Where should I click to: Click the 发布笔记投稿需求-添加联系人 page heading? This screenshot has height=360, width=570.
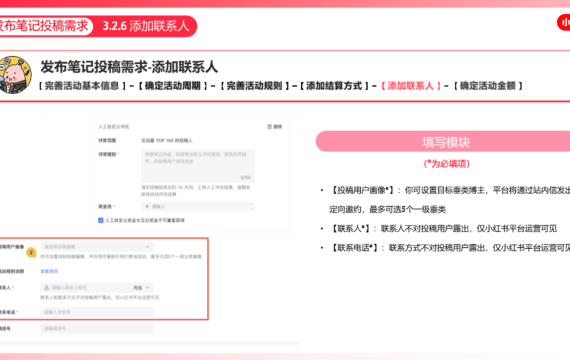click(x=129, y=67)
